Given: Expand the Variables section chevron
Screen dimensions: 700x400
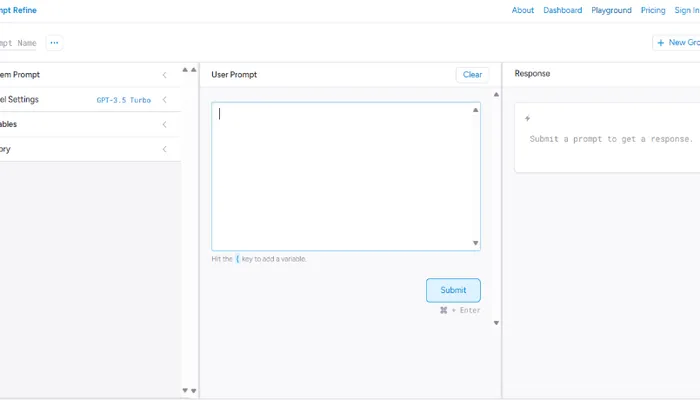Looking at the screenshot, I should click(164, 125).
